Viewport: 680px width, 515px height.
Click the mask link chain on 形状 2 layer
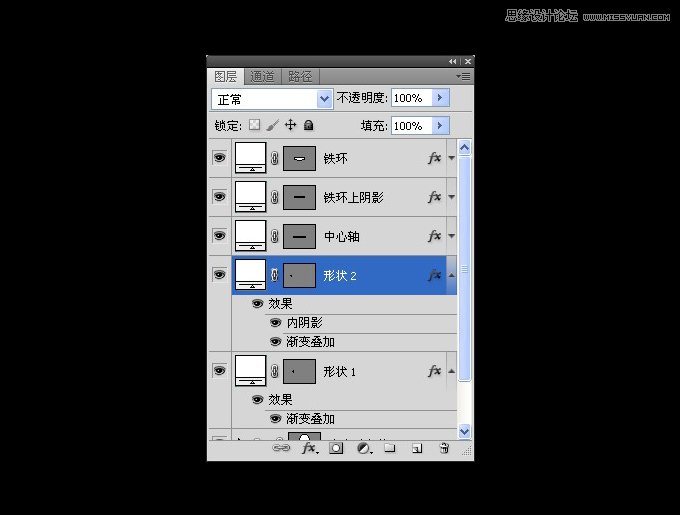click(x=275, y=275)
